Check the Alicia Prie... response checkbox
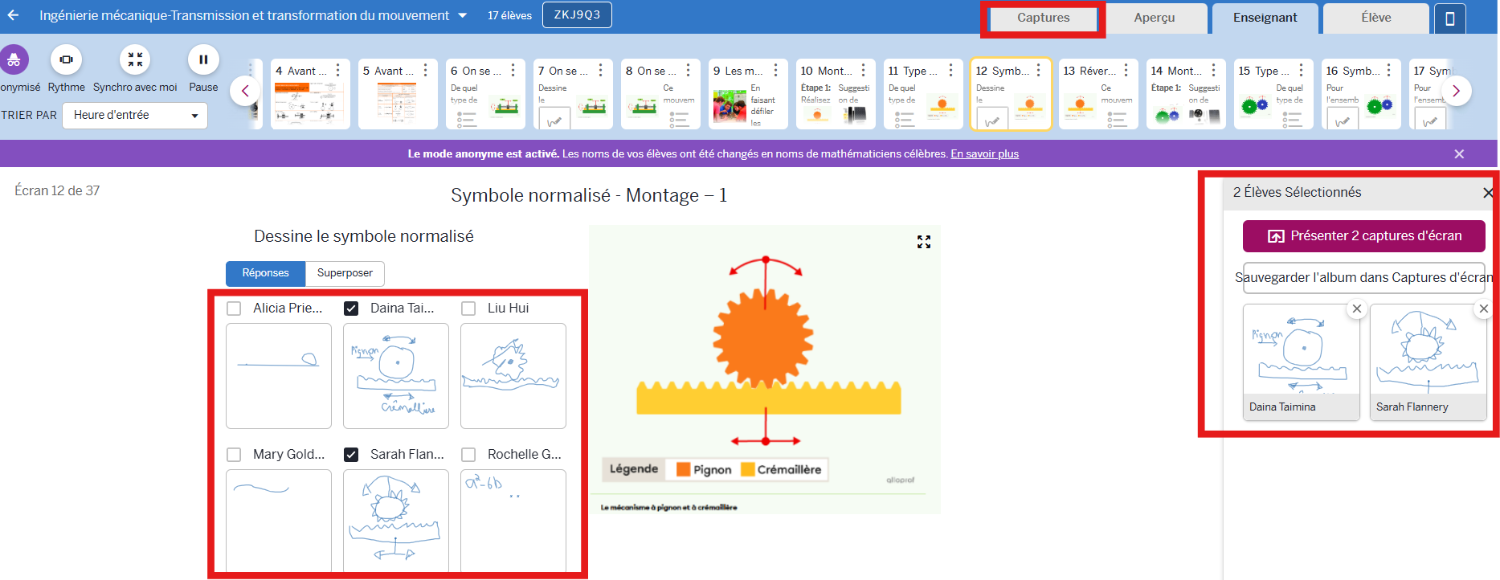Screen dimensions: 1500x580 [x=234, y=309]
